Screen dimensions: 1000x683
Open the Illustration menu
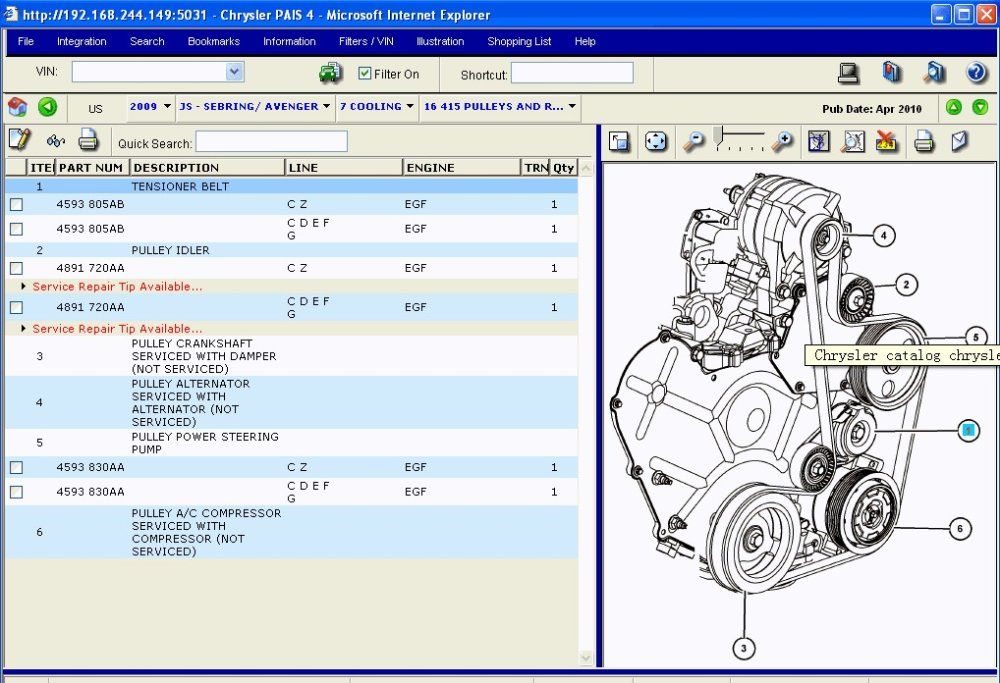440,41
